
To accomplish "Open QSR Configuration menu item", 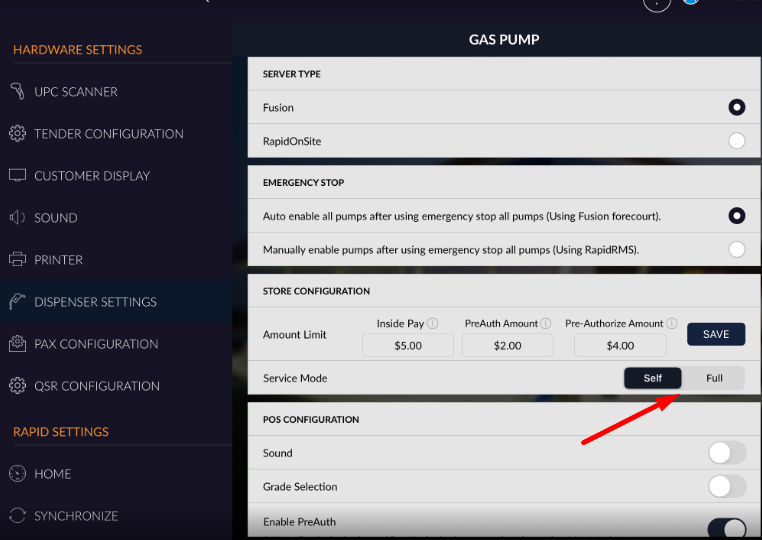I will pos(96,386).
